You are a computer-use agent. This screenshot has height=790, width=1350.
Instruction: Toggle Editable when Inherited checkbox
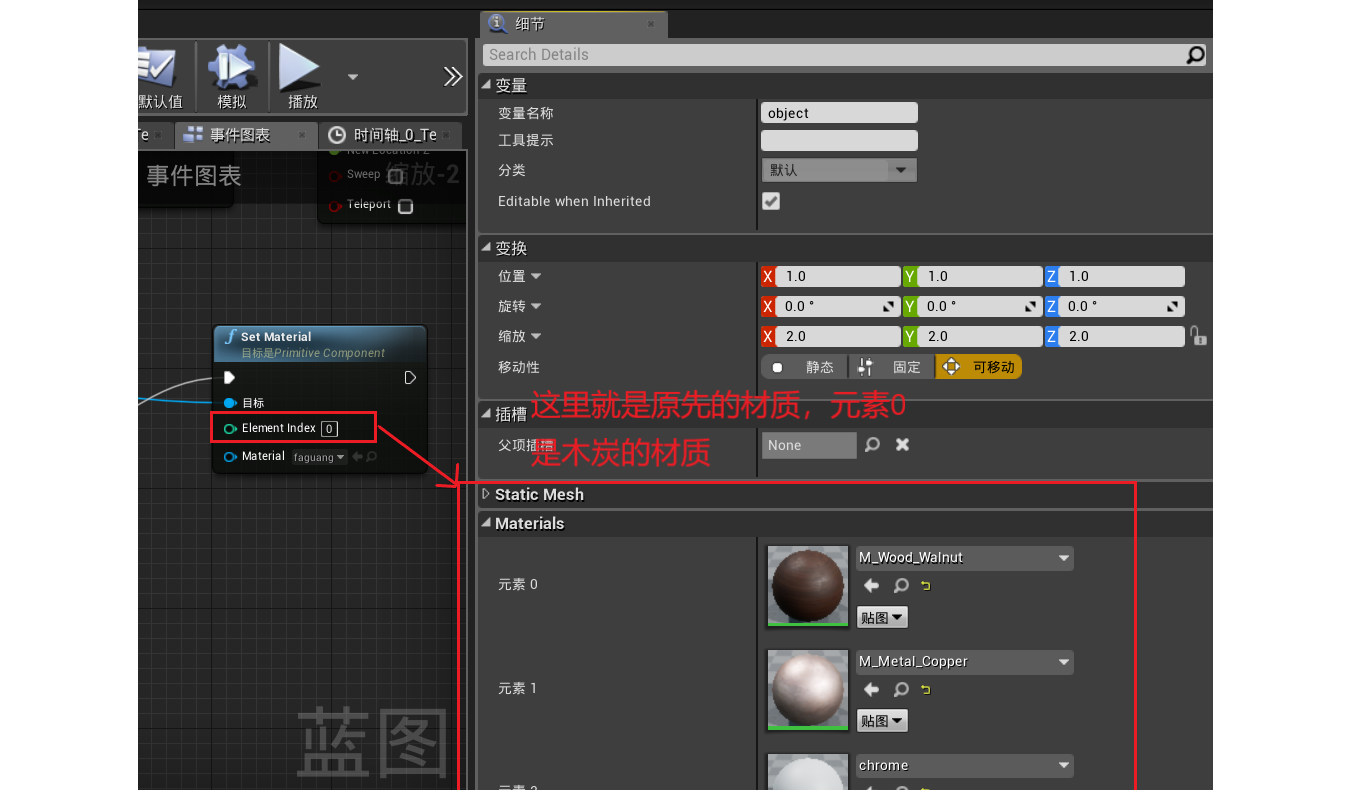pos(771,201)
